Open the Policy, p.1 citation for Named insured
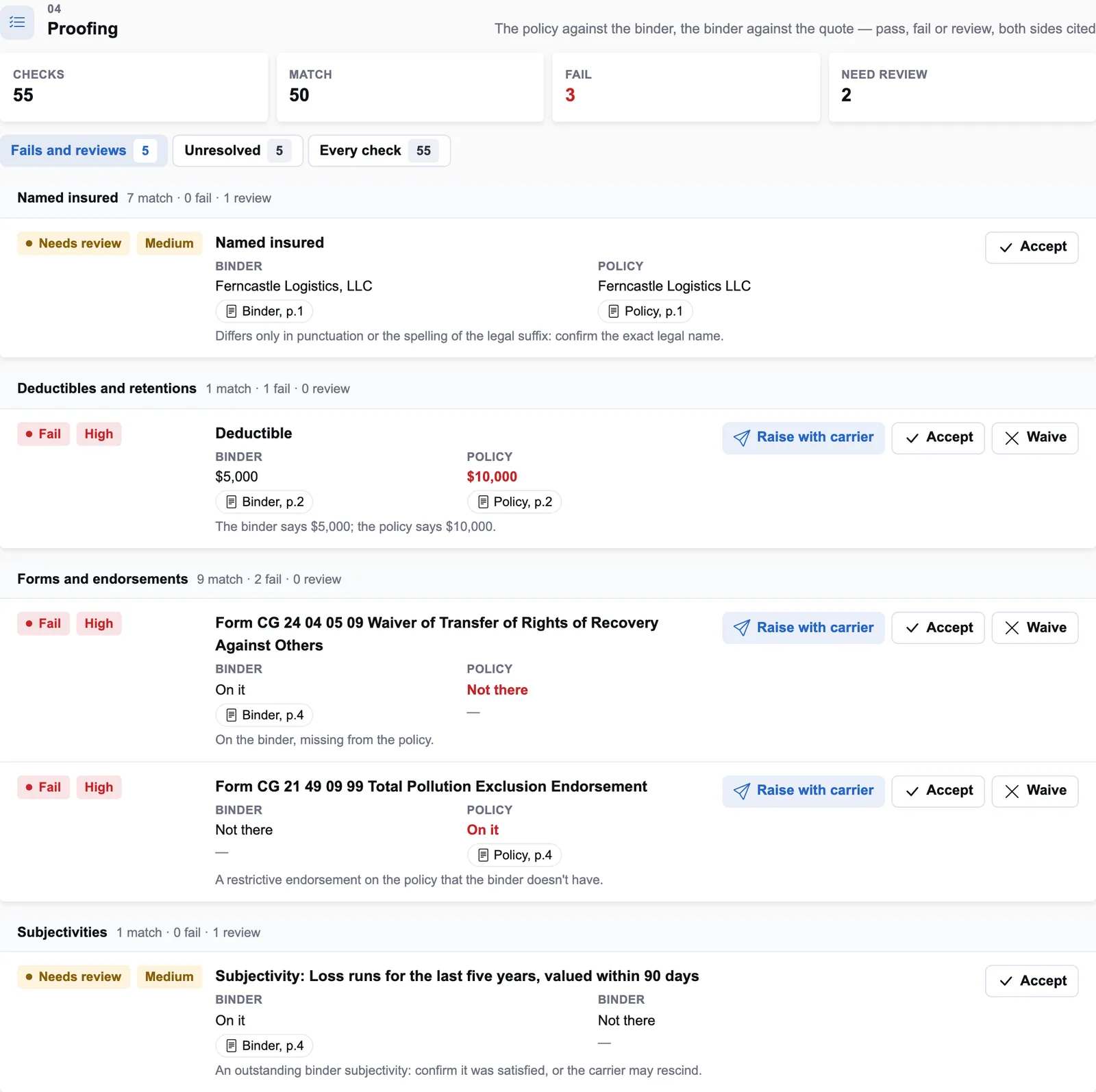 point(645,311)
